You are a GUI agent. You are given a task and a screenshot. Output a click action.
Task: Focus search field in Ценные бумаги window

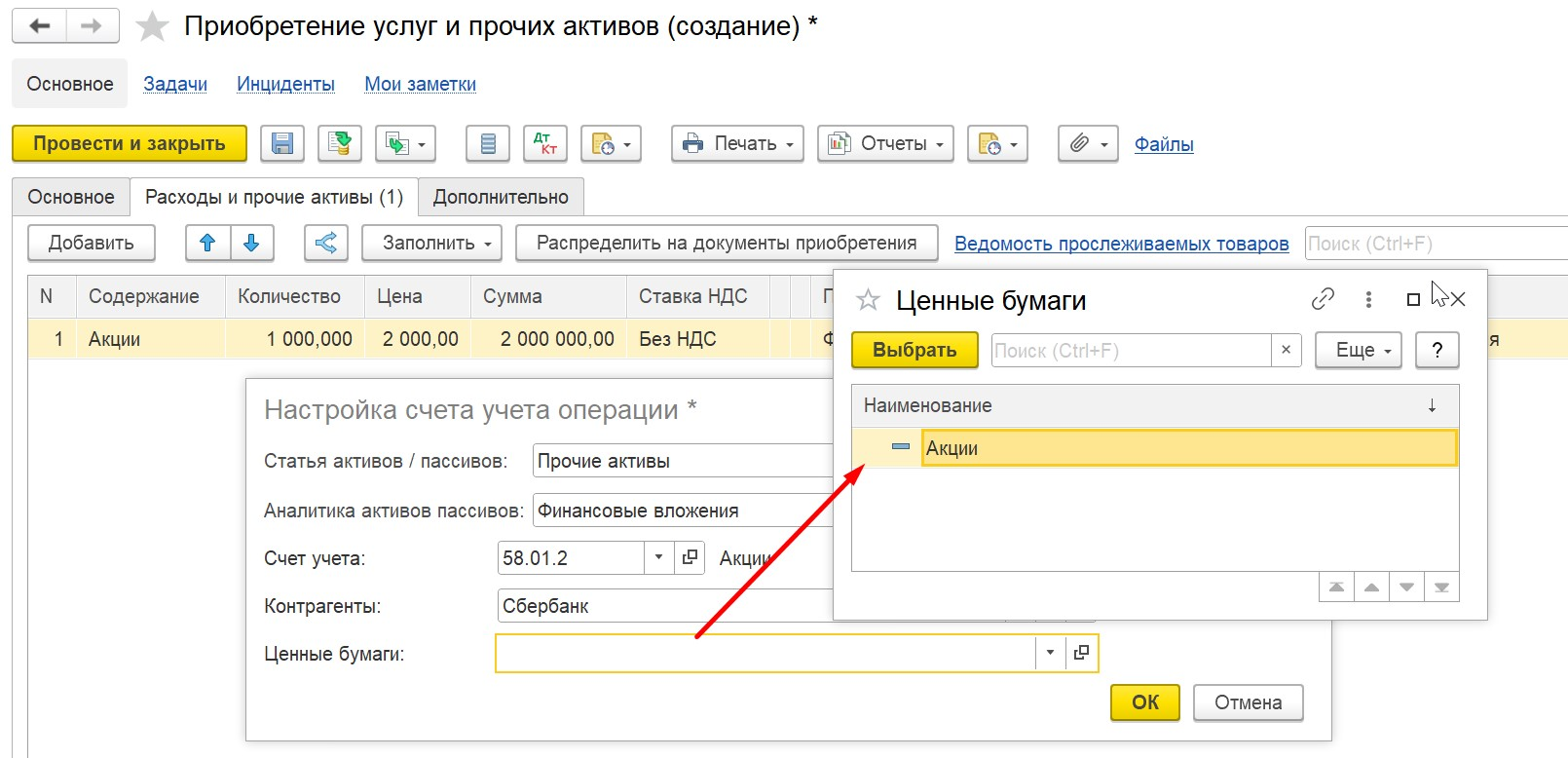1131,351
